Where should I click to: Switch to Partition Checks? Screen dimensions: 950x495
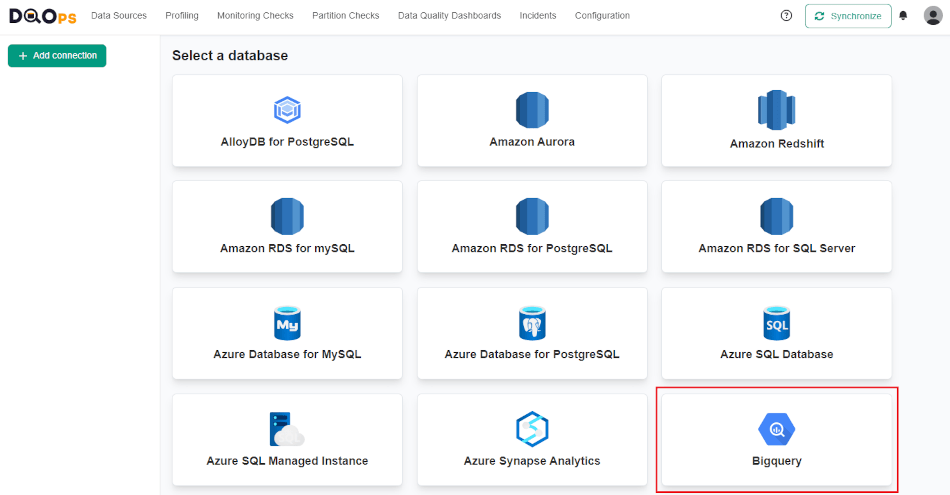(345, 16)
